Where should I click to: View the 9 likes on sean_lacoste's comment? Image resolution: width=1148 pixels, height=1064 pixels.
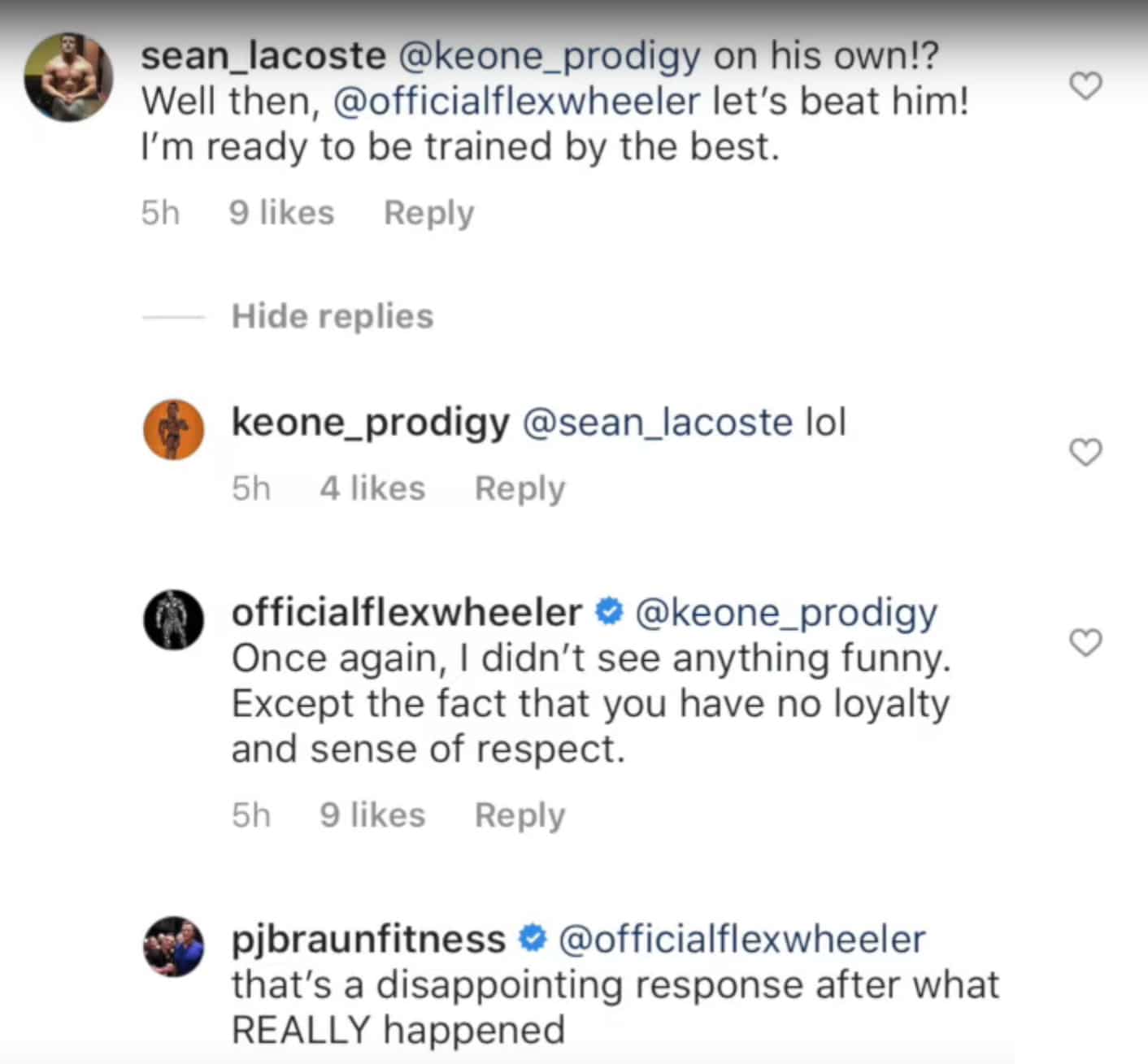point(281,213)
